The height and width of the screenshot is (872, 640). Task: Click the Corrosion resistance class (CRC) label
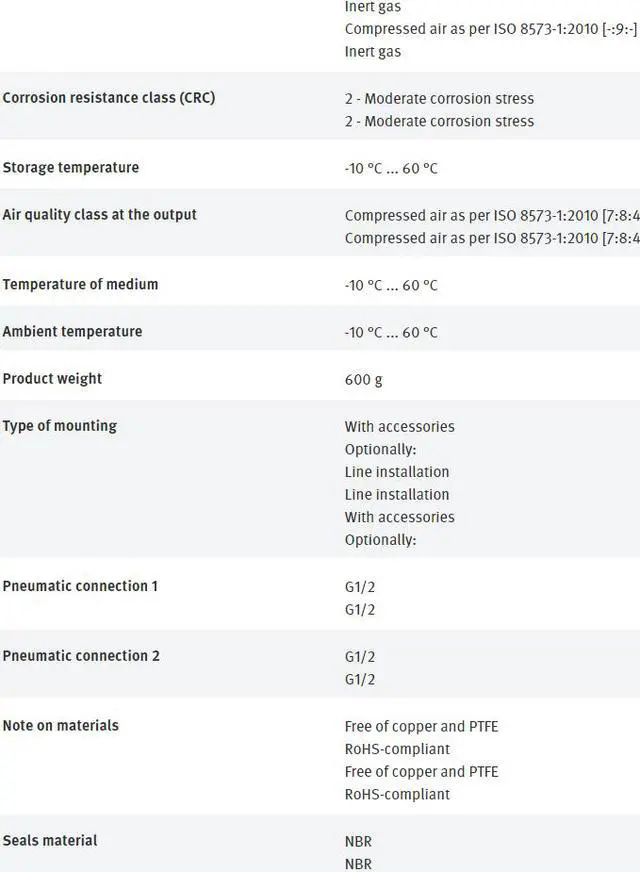click(x=108, y=98)
